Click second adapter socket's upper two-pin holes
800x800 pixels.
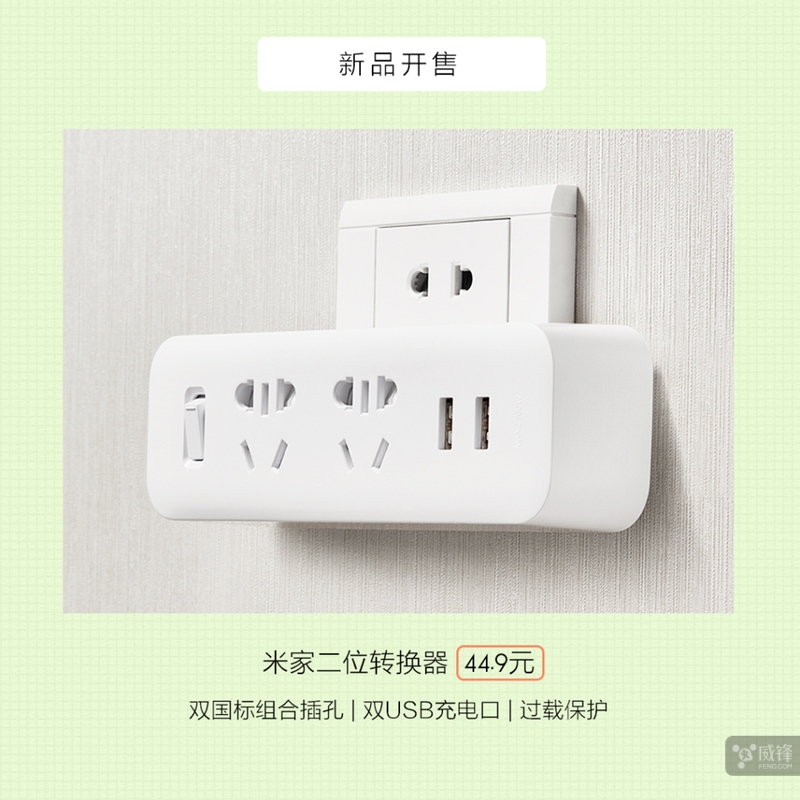(365, 393)
